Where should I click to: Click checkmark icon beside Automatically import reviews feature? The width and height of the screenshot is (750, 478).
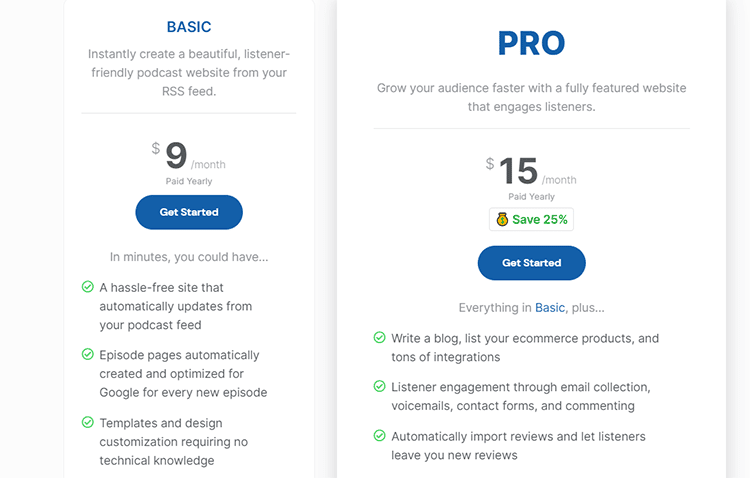(x=380, y=436)
